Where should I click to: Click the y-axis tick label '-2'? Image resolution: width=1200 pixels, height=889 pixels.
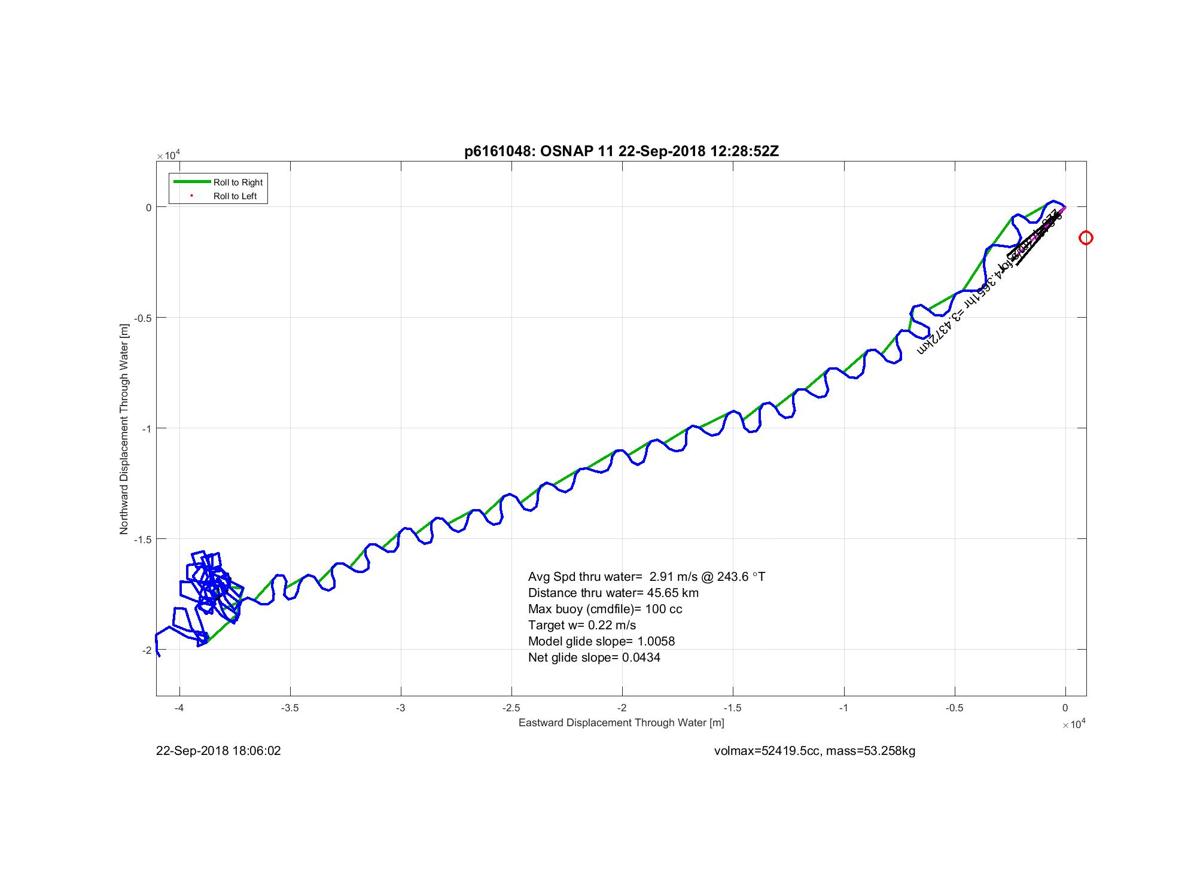tap(146, 650)
